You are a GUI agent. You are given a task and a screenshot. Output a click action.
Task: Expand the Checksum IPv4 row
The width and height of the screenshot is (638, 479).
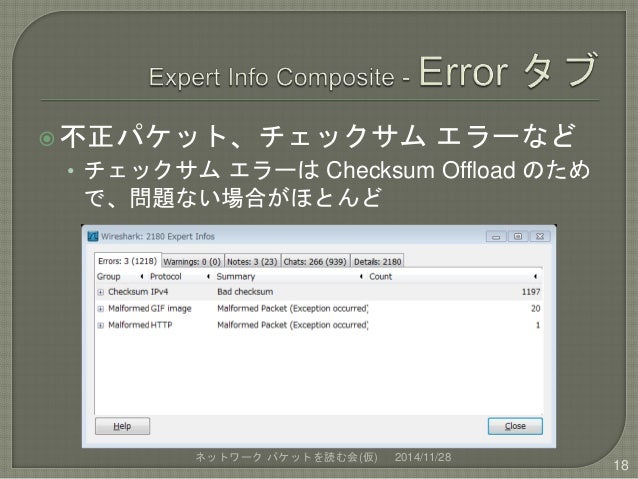point(101,292)
